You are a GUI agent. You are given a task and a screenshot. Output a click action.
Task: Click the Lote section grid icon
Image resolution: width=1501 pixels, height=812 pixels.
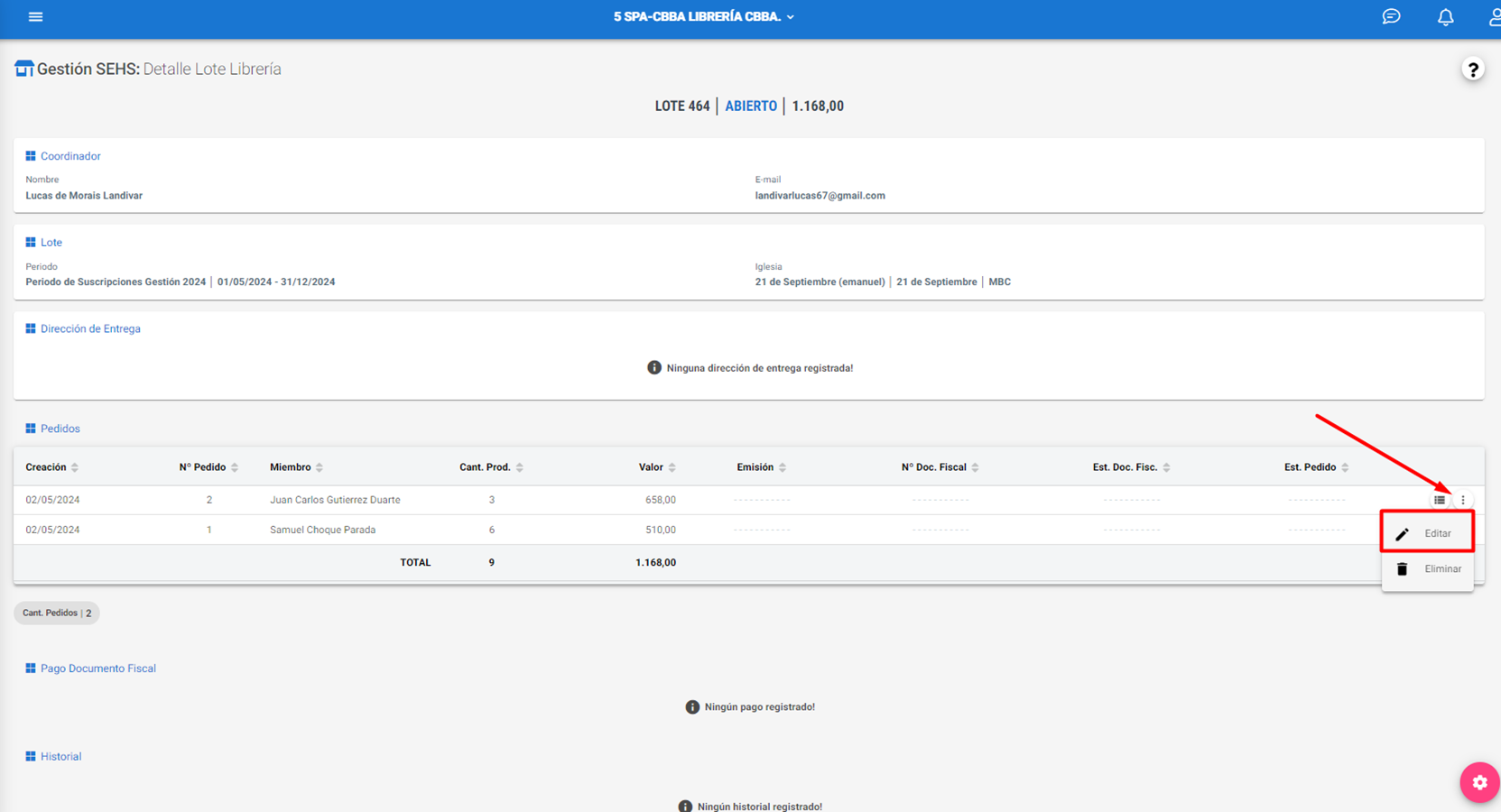31,243
